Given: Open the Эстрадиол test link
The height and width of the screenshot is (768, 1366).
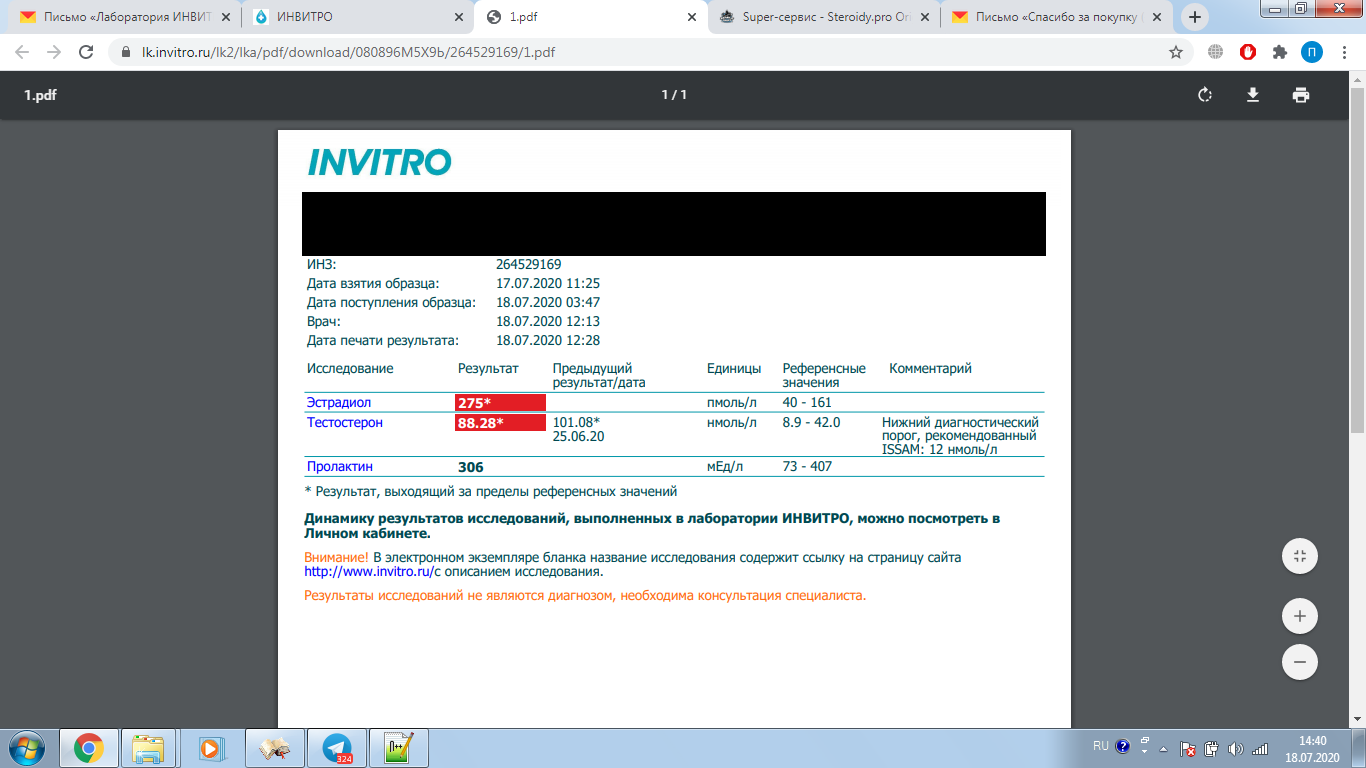Looking at the screenshot, I should point(338,403).
